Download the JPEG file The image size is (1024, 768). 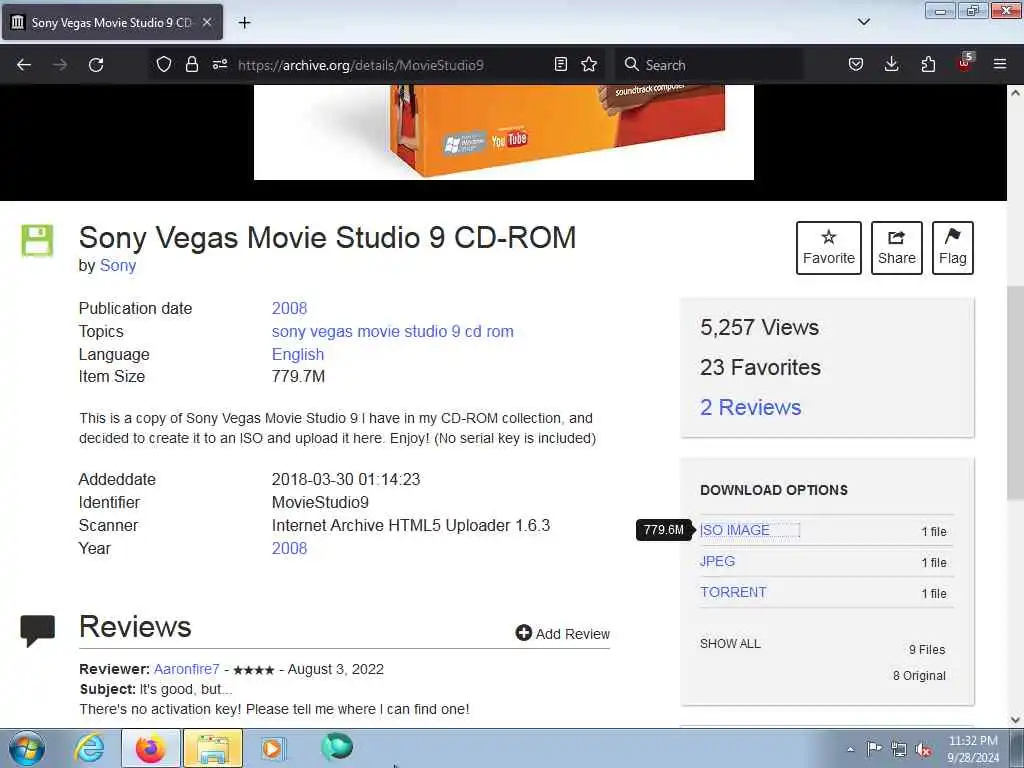pos(717,561)
